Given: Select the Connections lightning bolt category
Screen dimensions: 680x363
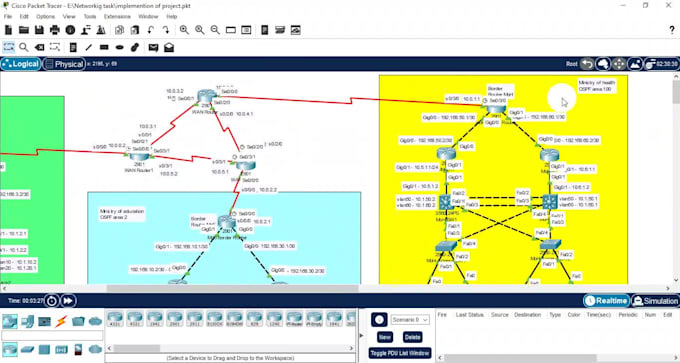Looking at the screenshot, I should click(61, 321).
